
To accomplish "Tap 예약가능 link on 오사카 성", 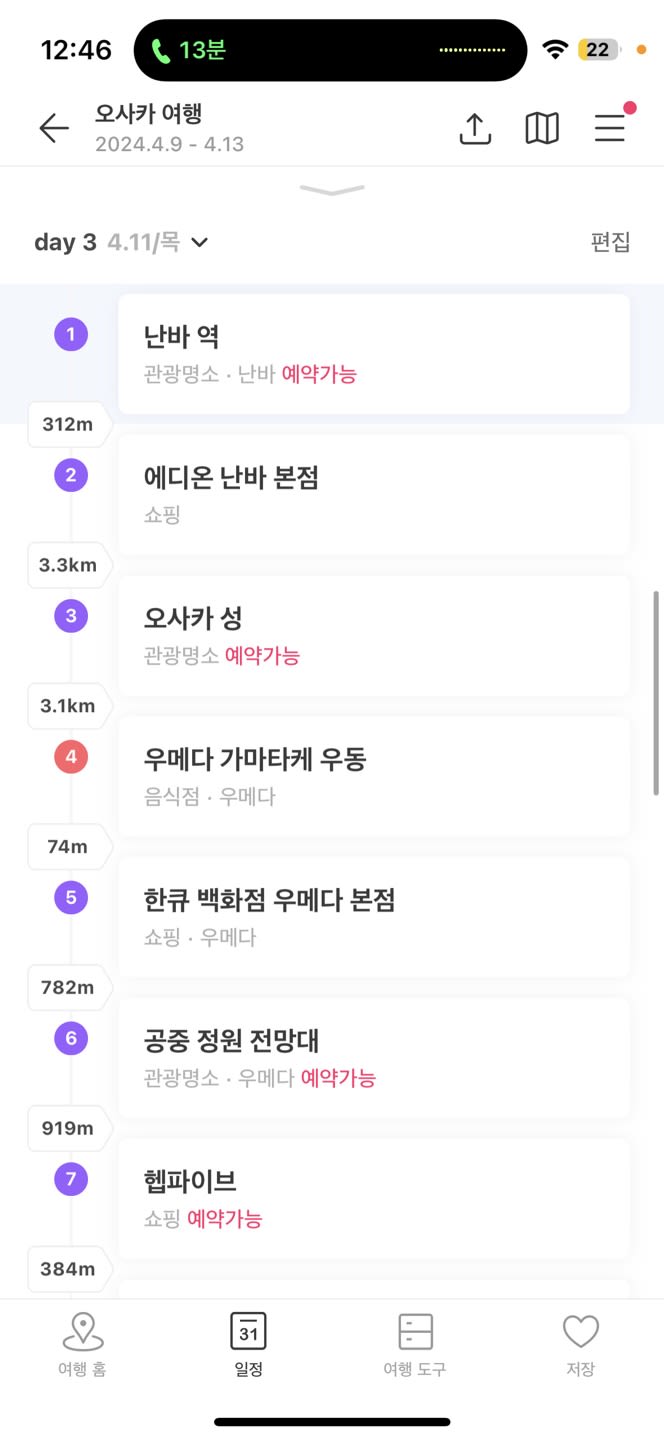I will pos(262,656).
